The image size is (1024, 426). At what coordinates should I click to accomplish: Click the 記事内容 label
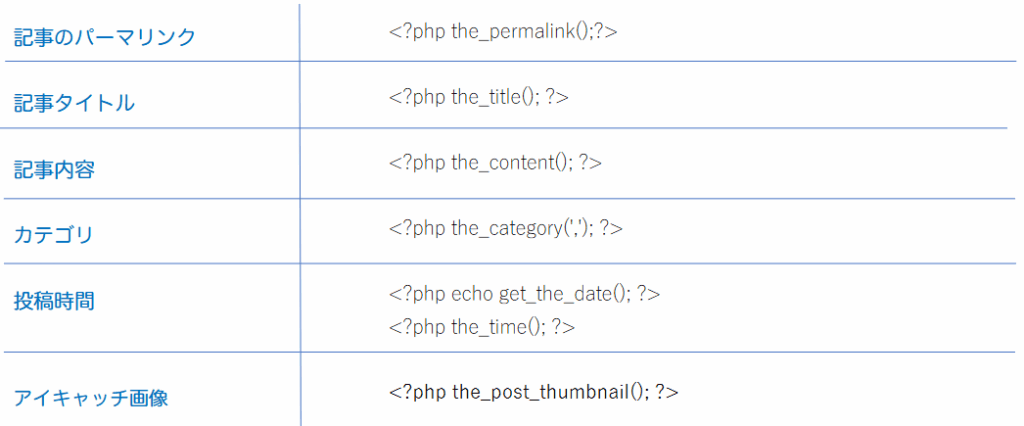54,169
